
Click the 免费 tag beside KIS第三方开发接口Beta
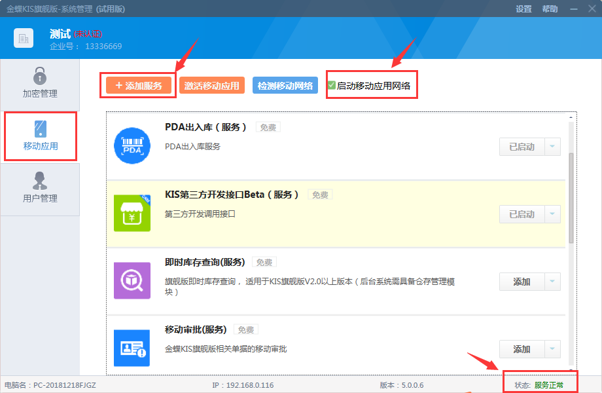(320, 195)
